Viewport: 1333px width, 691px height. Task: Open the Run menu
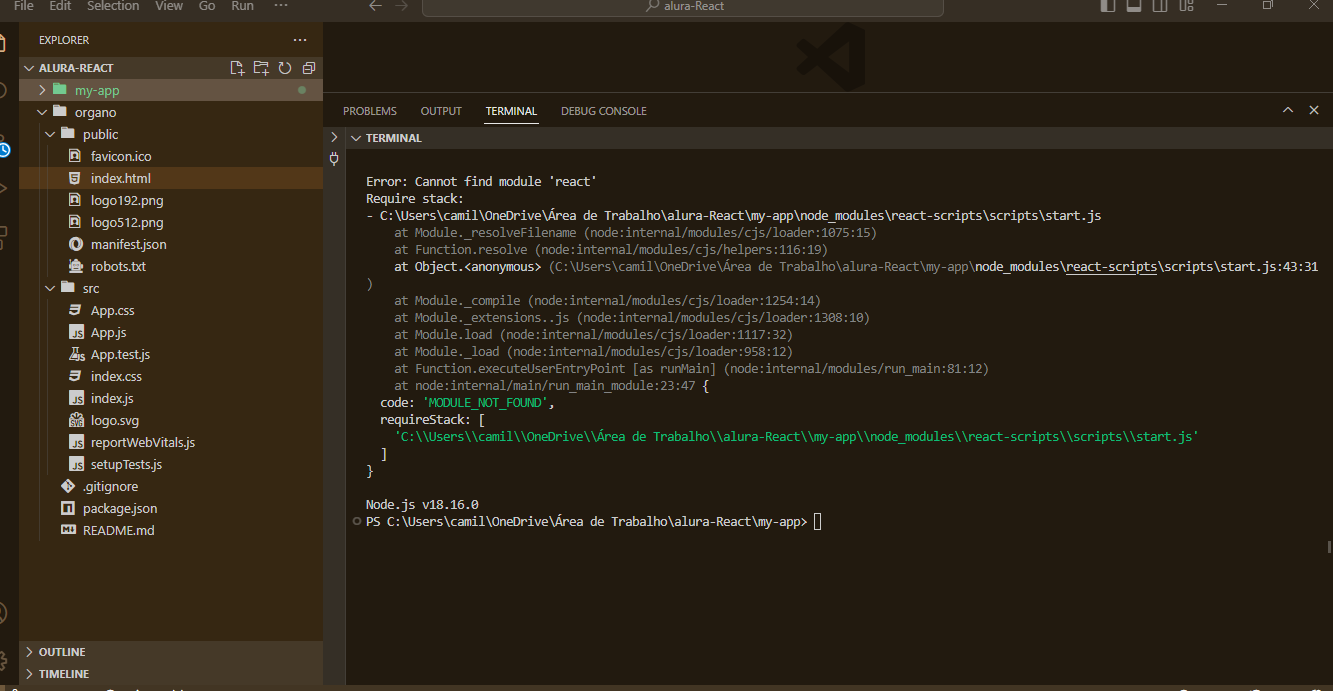point(242,6)
